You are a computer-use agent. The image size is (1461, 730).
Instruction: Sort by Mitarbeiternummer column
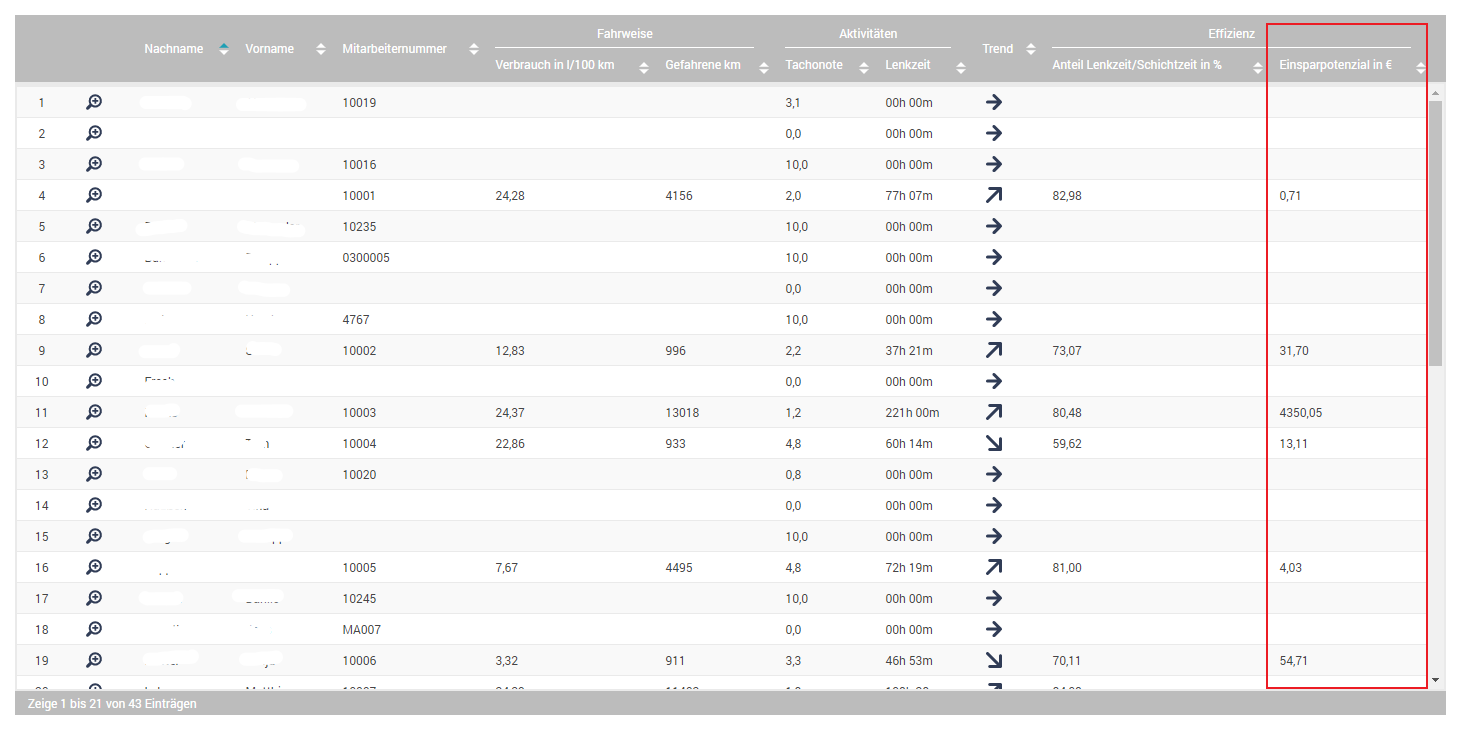coord(474,49)
